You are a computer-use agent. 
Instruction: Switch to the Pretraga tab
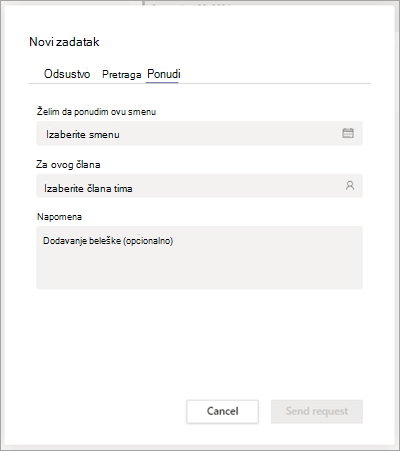tap(121, 74)
